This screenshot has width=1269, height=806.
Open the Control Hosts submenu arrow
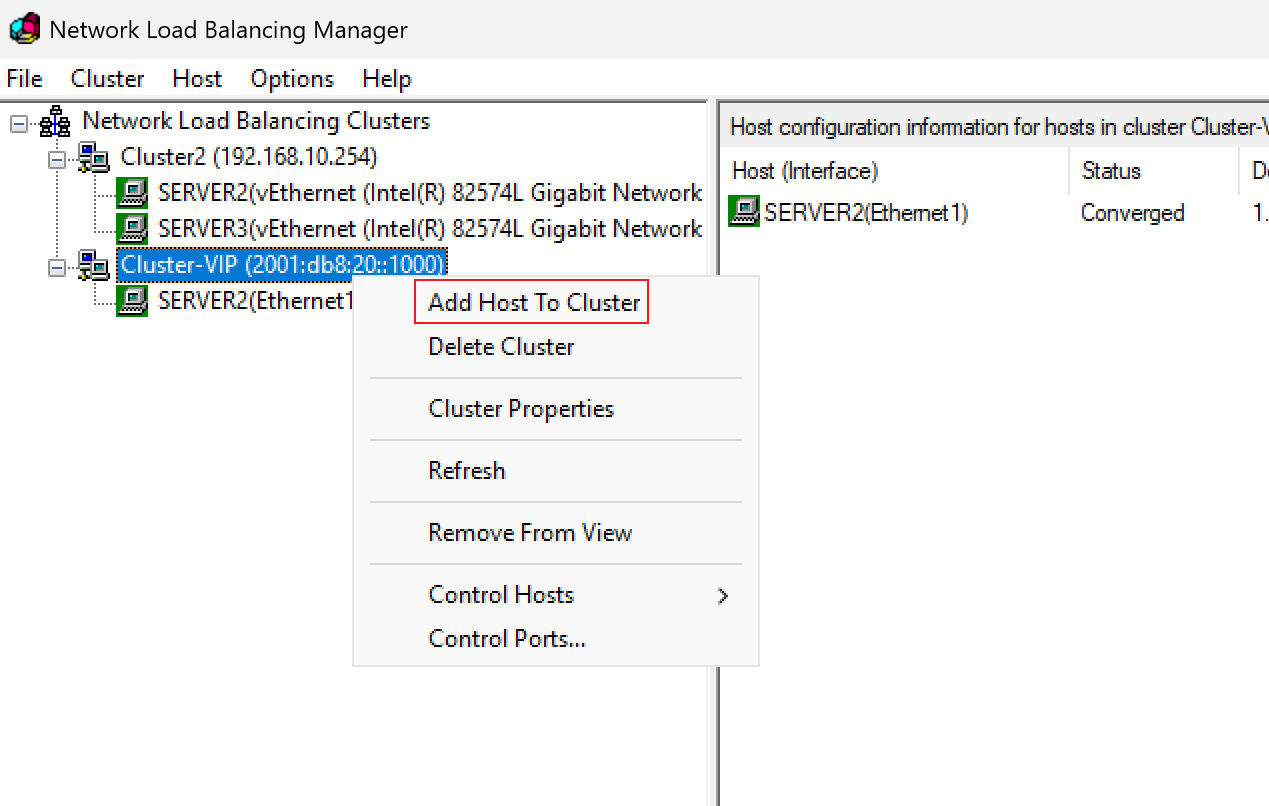click(723, 596)
